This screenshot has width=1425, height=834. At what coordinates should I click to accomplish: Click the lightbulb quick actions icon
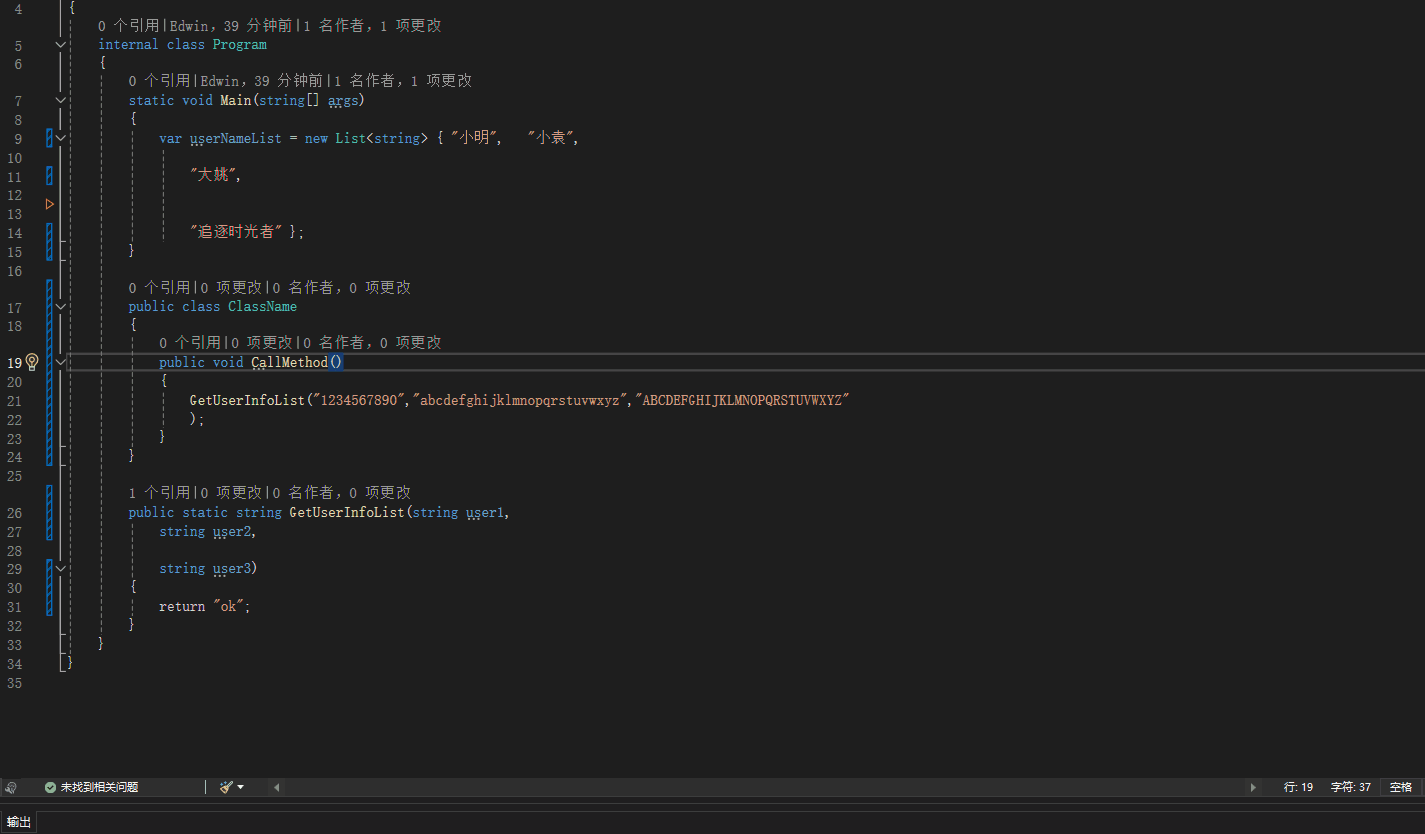tap(32, 362)
